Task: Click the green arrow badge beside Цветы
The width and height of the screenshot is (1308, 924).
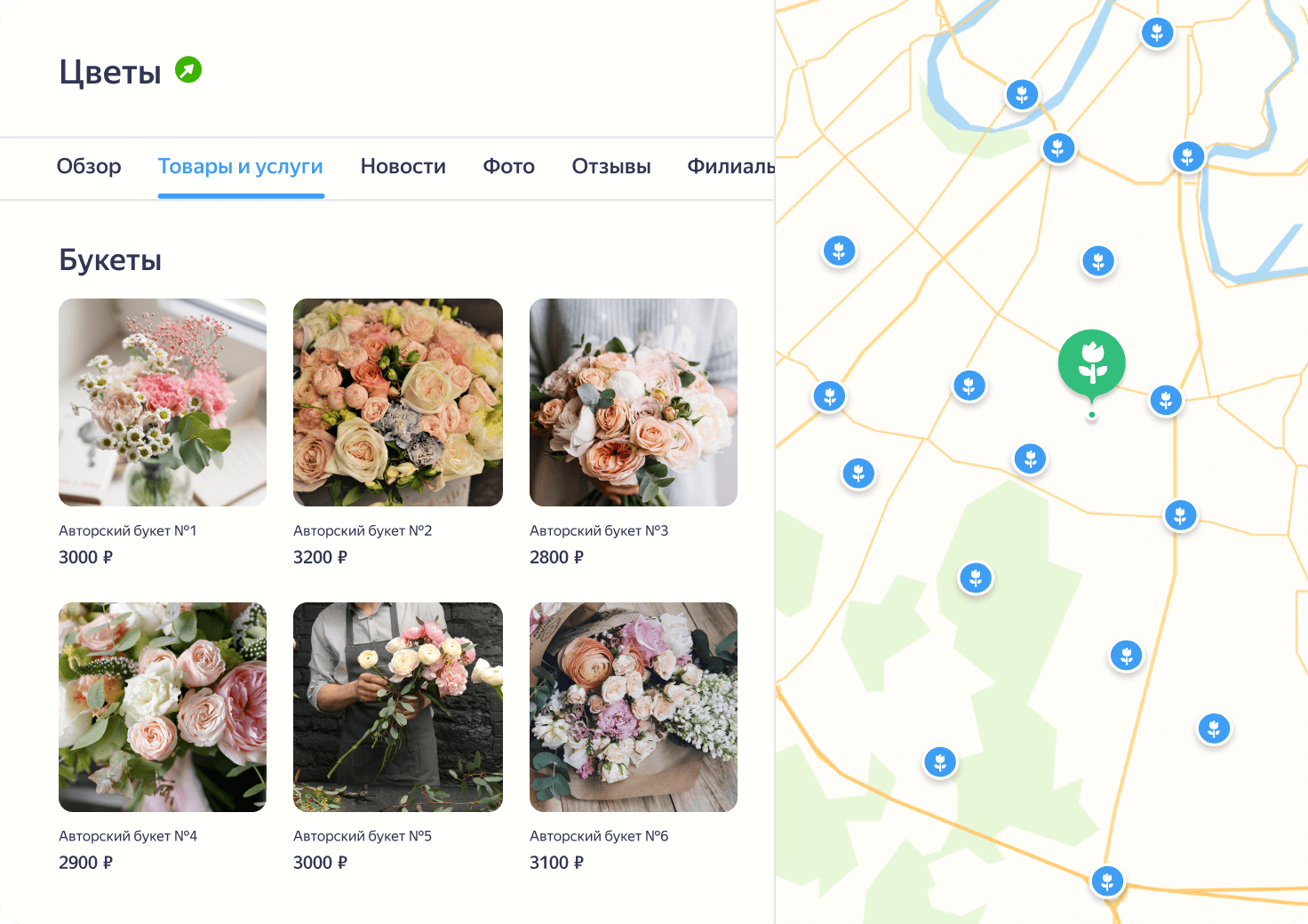Action: click(188, 69)
